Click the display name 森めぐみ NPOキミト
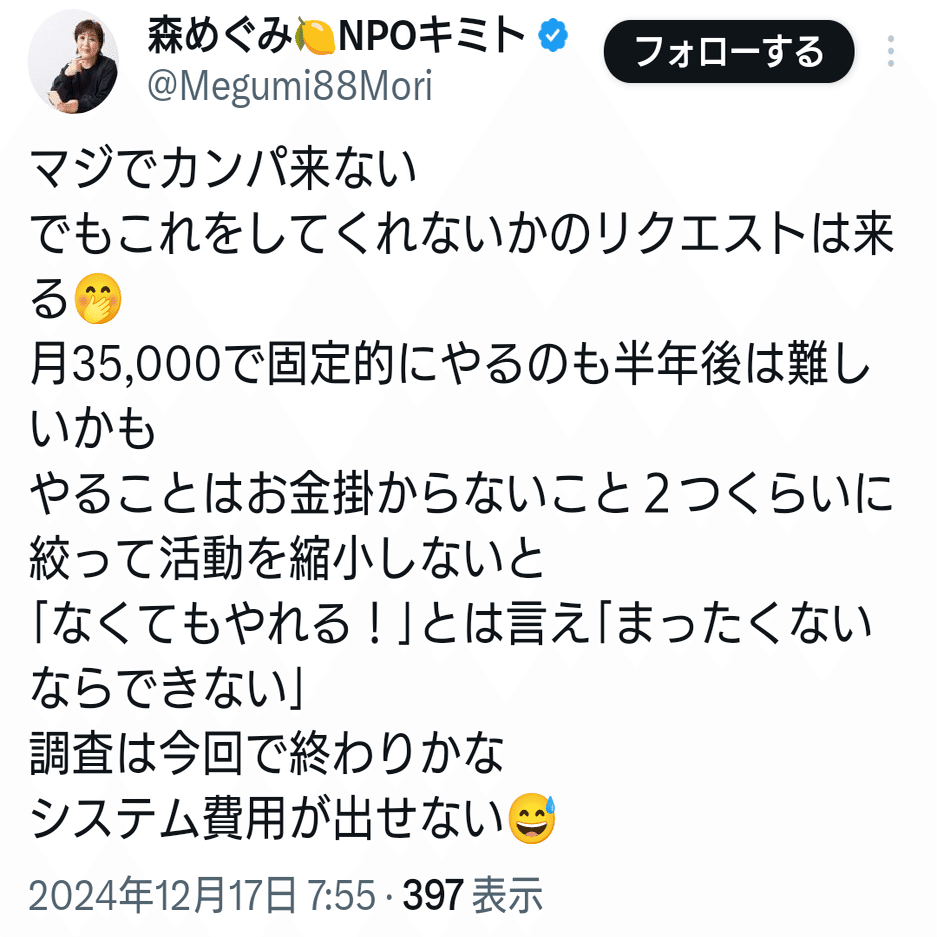This screenshot has height=937, width=937. pos(337,35)
